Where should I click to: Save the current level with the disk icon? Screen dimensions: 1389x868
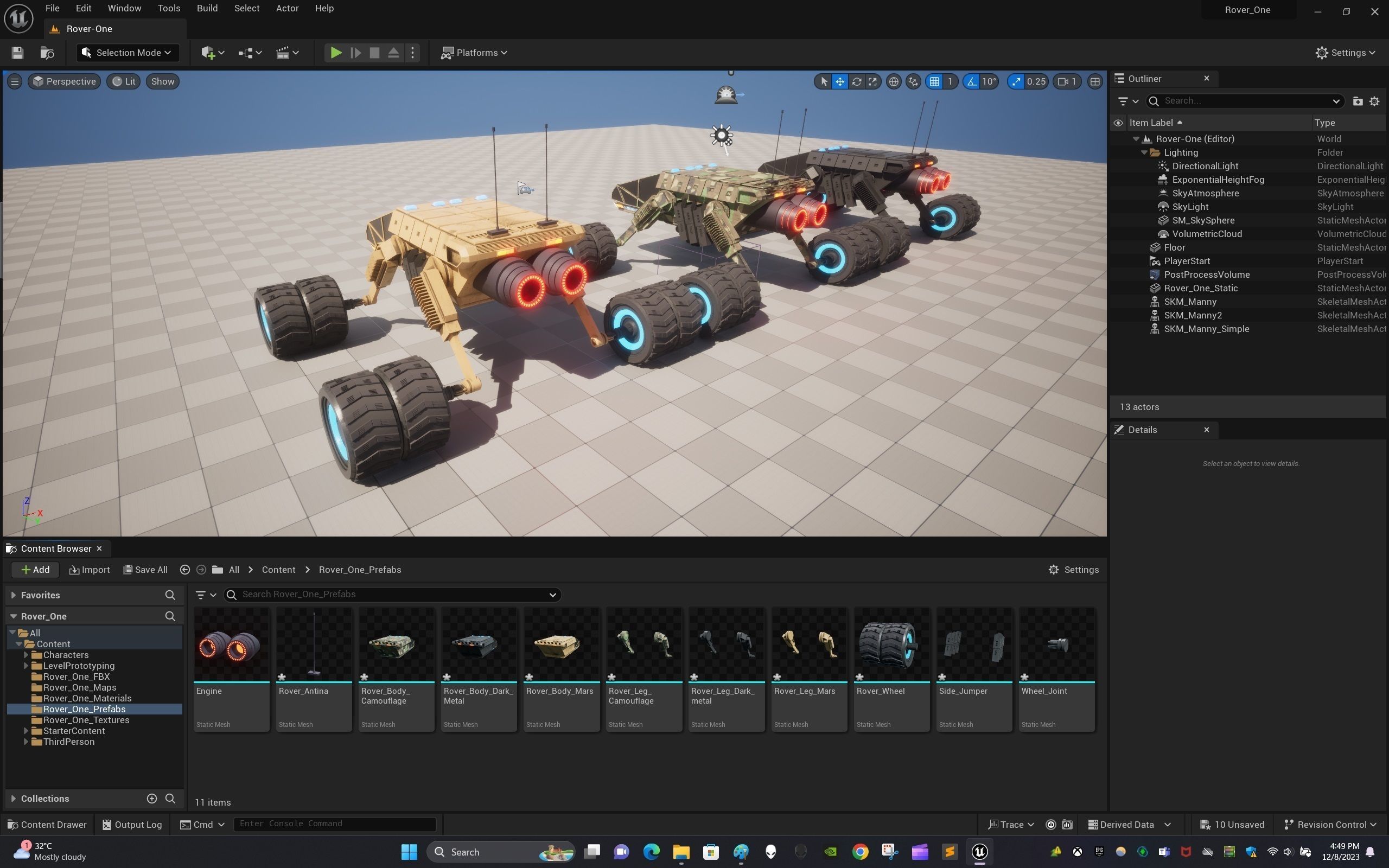point(17,53)
